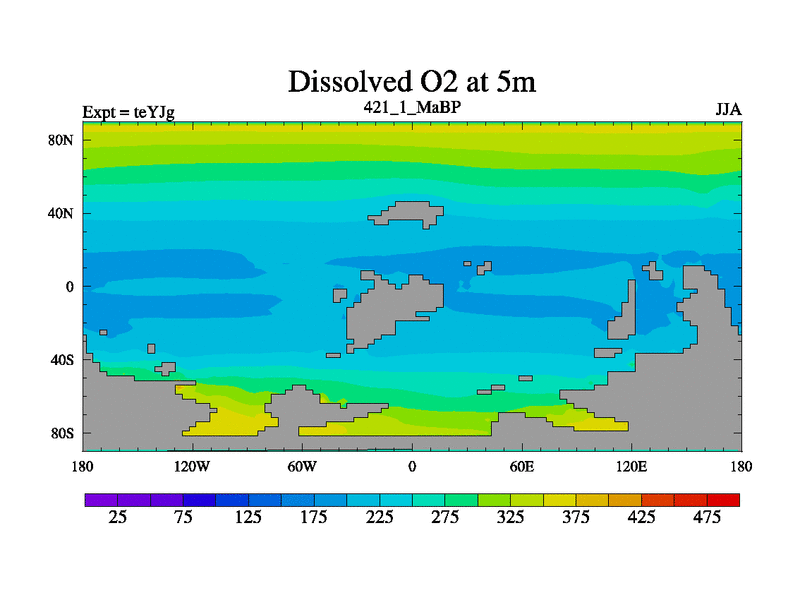Select the 40S latitude tick label

[x=62, y=360]
